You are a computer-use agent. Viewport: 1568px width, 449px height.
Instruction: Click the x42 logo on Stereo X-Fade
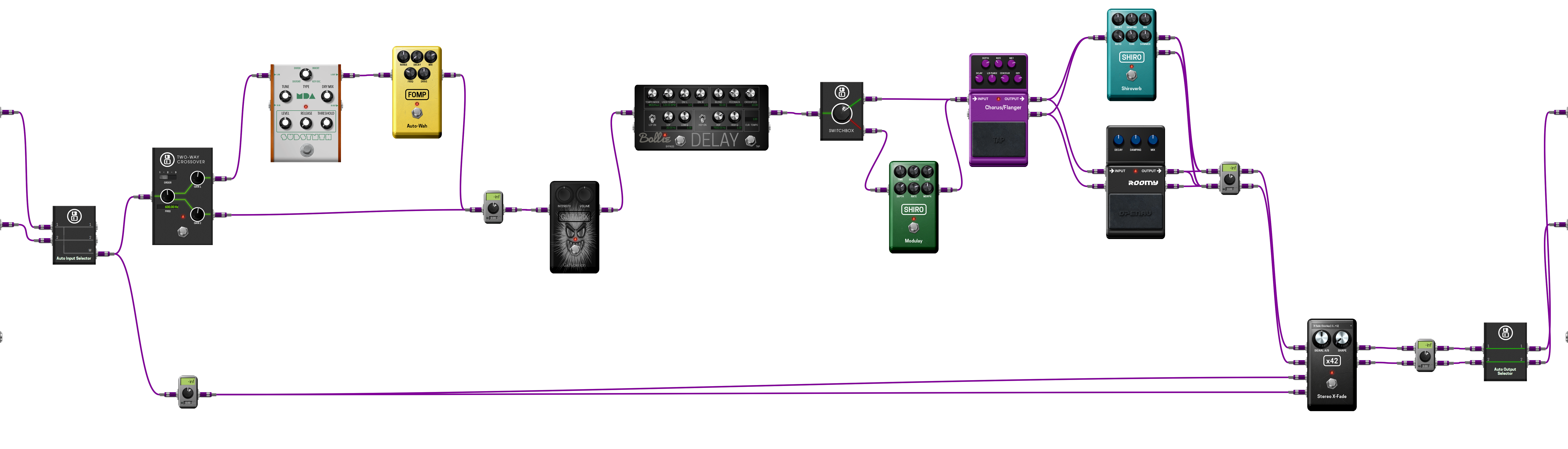tap(1332, 361)
